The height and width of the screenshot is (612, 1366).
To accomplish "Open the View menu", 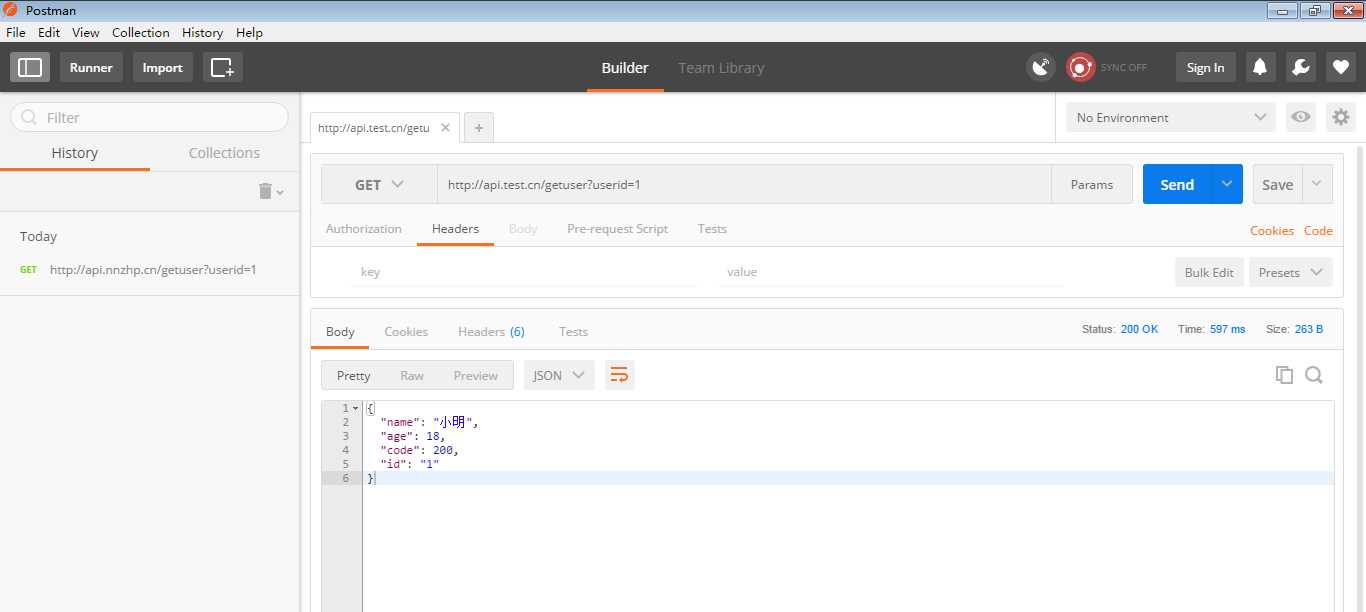I will 86,32.
